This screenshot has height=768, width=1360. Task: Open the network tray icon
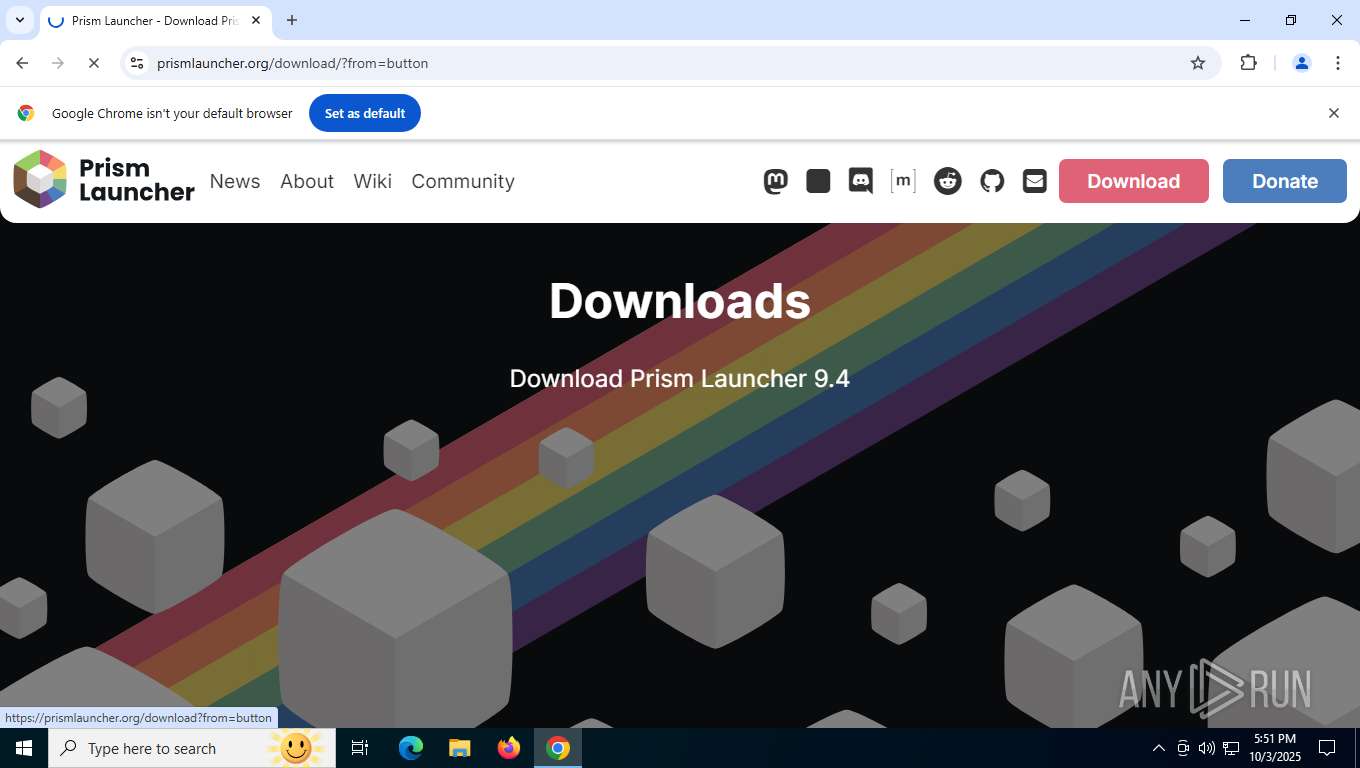tap(1231, 748)
